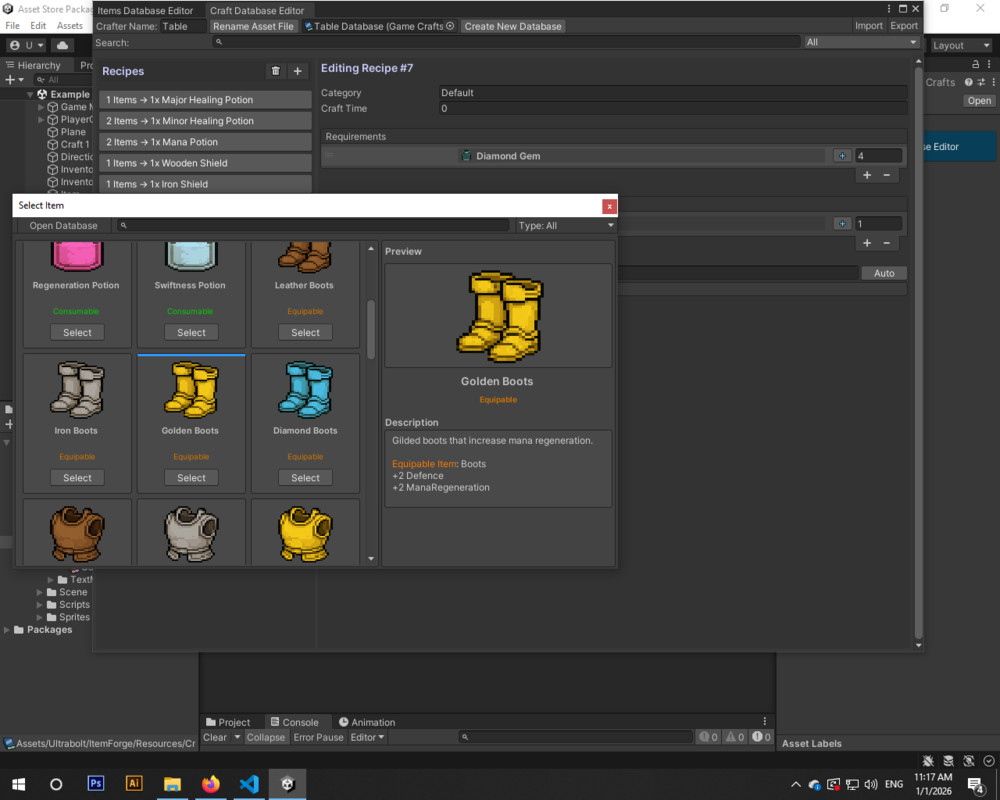Toggle Error Pause in the Console
The height and width of the screenshot is (800, 1000).
click(x=319, y=737)
